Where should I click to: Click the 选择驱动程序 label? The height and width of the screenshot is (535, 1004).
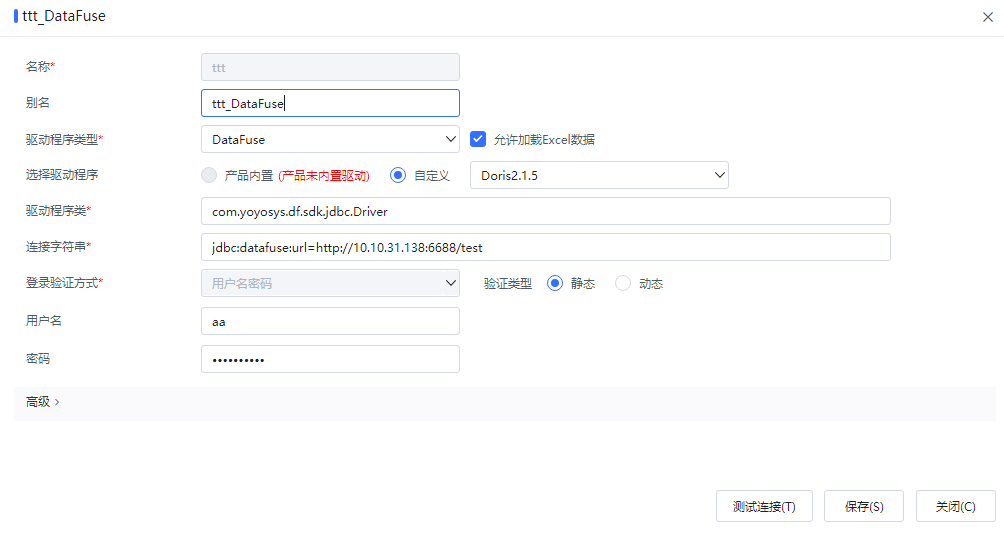[x=61, y=175]
